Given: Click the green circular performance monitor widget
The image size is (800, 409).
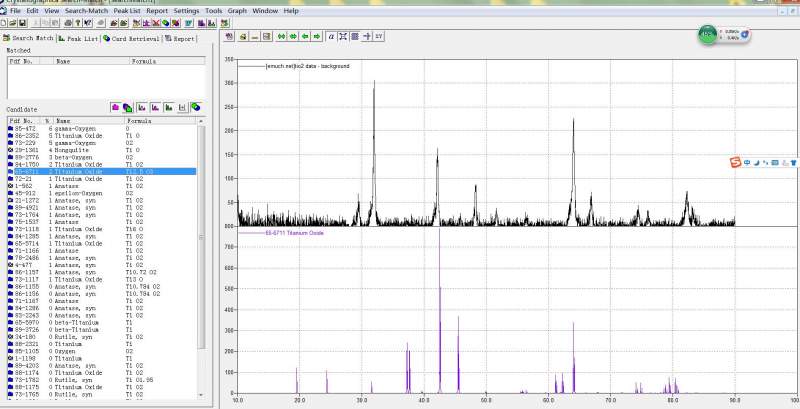Looking at the screenshot, I should [x=708, y=35].
